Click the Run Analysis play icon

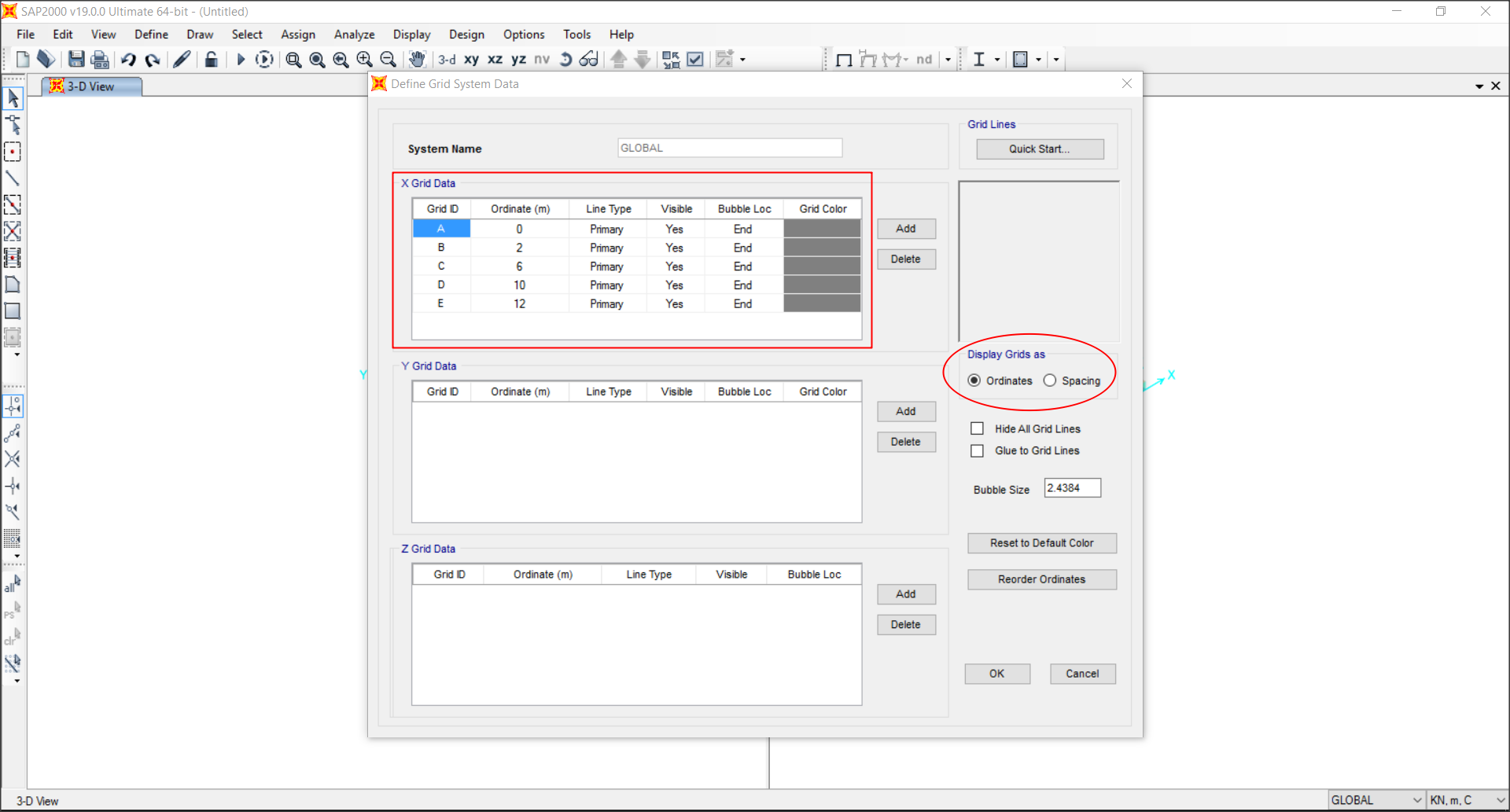point(241,59)
